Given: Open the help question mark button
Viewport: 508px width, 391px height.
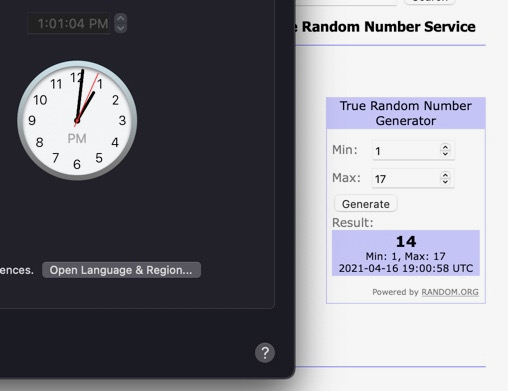Looking at the screenshot, I should 265,353.
